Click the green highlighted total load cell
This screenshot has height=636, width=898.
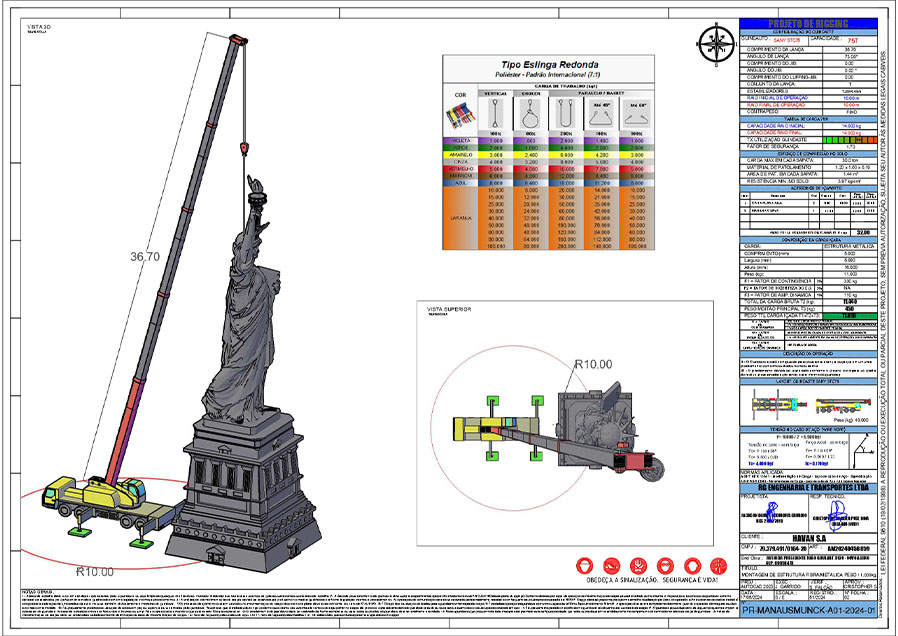850,315
